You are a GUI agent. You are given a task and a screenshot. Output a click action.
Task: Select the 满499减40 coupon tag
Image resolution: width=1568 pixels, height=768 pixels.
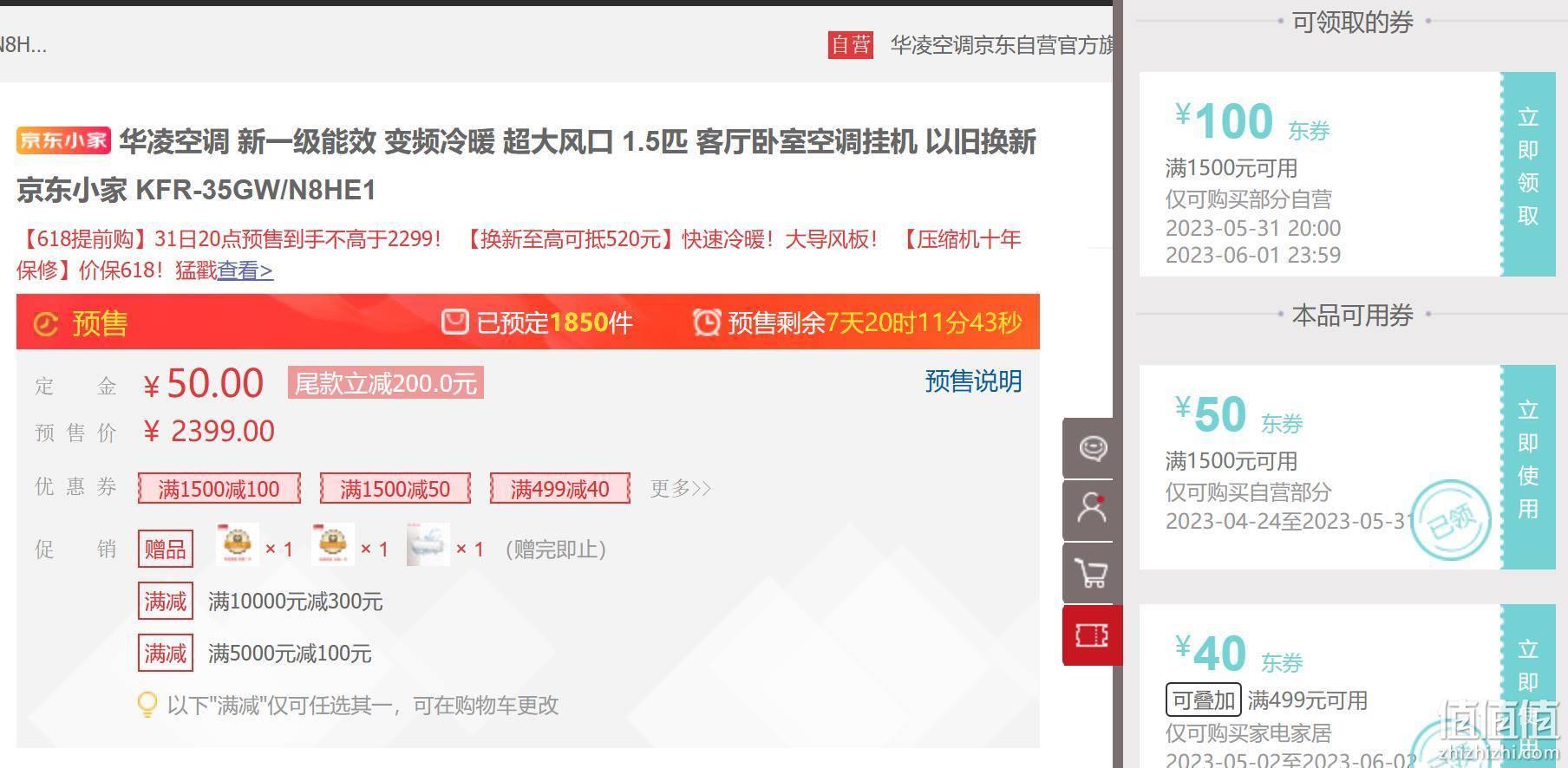pyautogui.click(x=559, y=489)
